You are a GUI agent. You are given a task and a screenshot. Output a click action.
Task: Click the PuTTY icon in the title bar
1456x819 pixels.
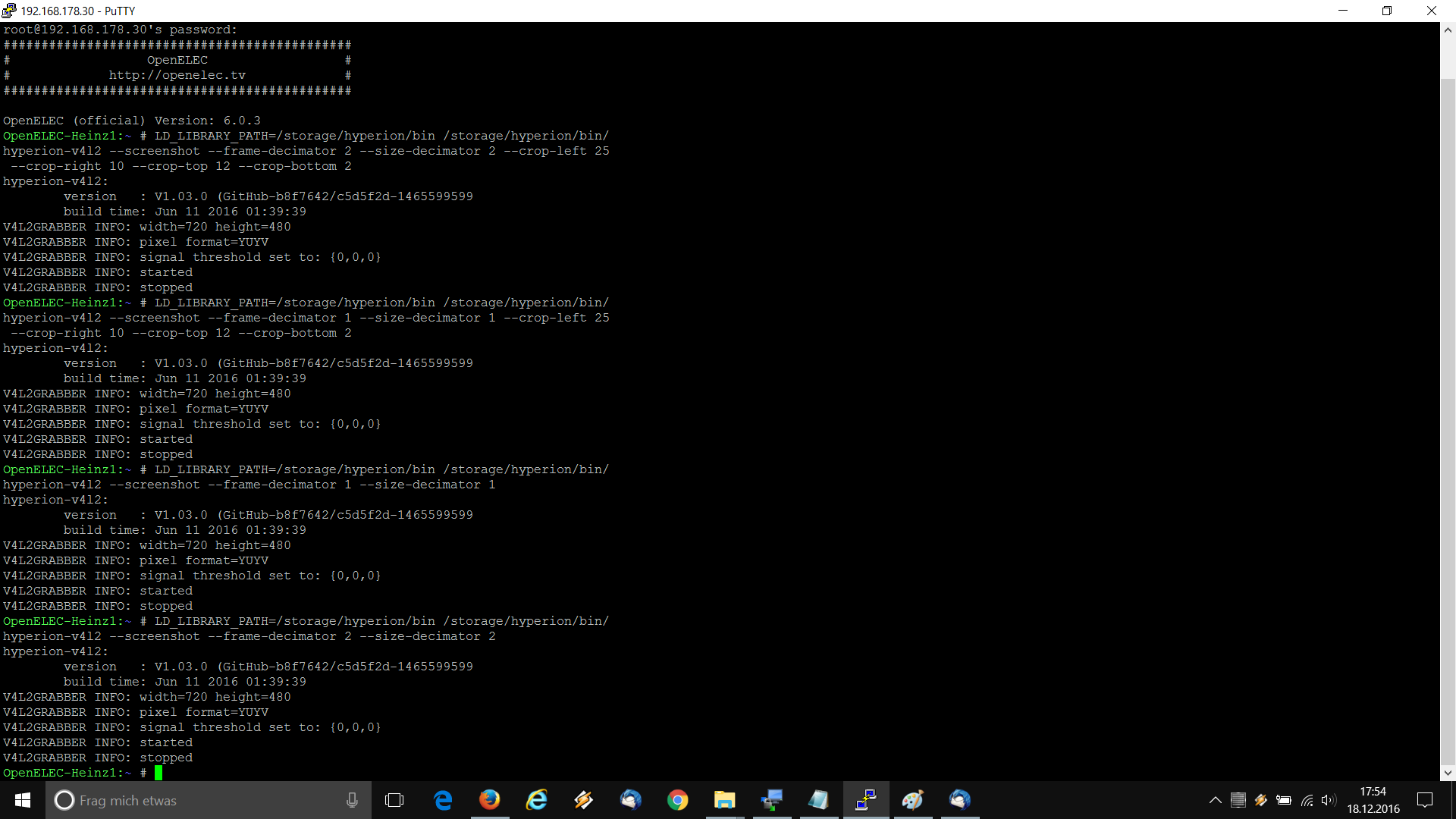point(9,11)
